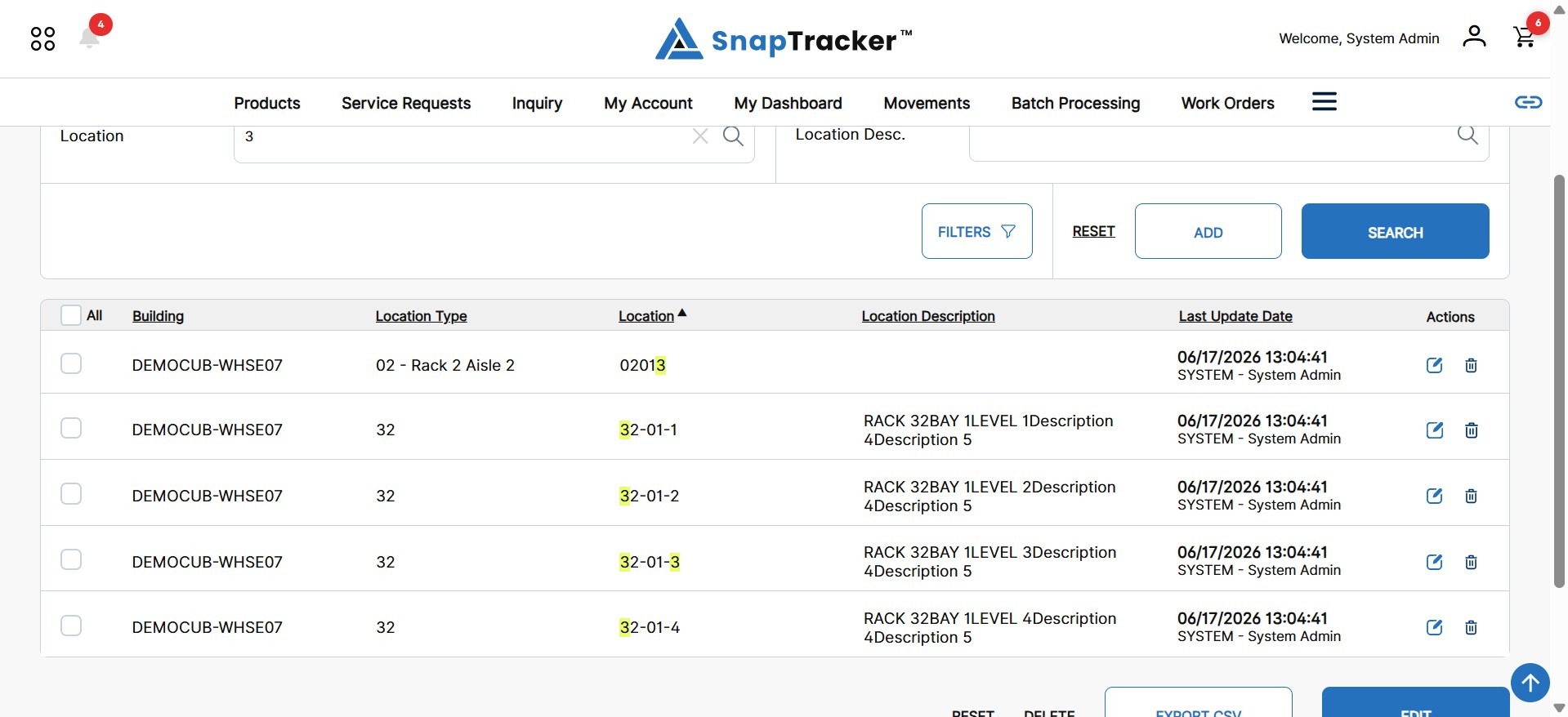The height and width of the screenshot is (717, 1568).
Task: Clear the Location field with the X
Action: pos(700,136)
